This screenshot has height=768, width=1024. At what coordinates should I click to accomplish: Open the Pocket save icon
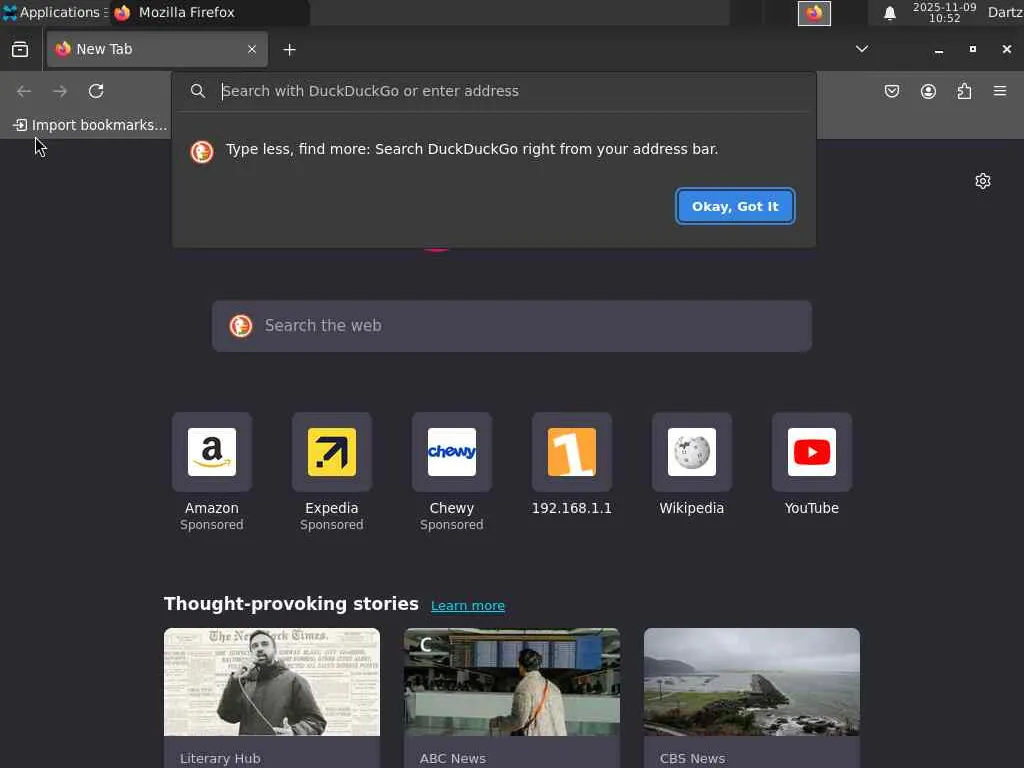892,91
